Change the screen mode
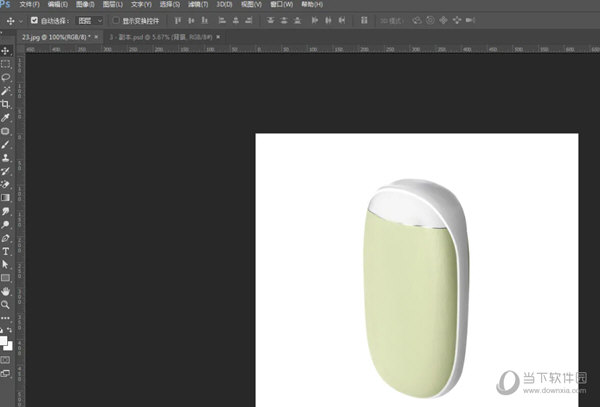 click(x=5, y=373)
